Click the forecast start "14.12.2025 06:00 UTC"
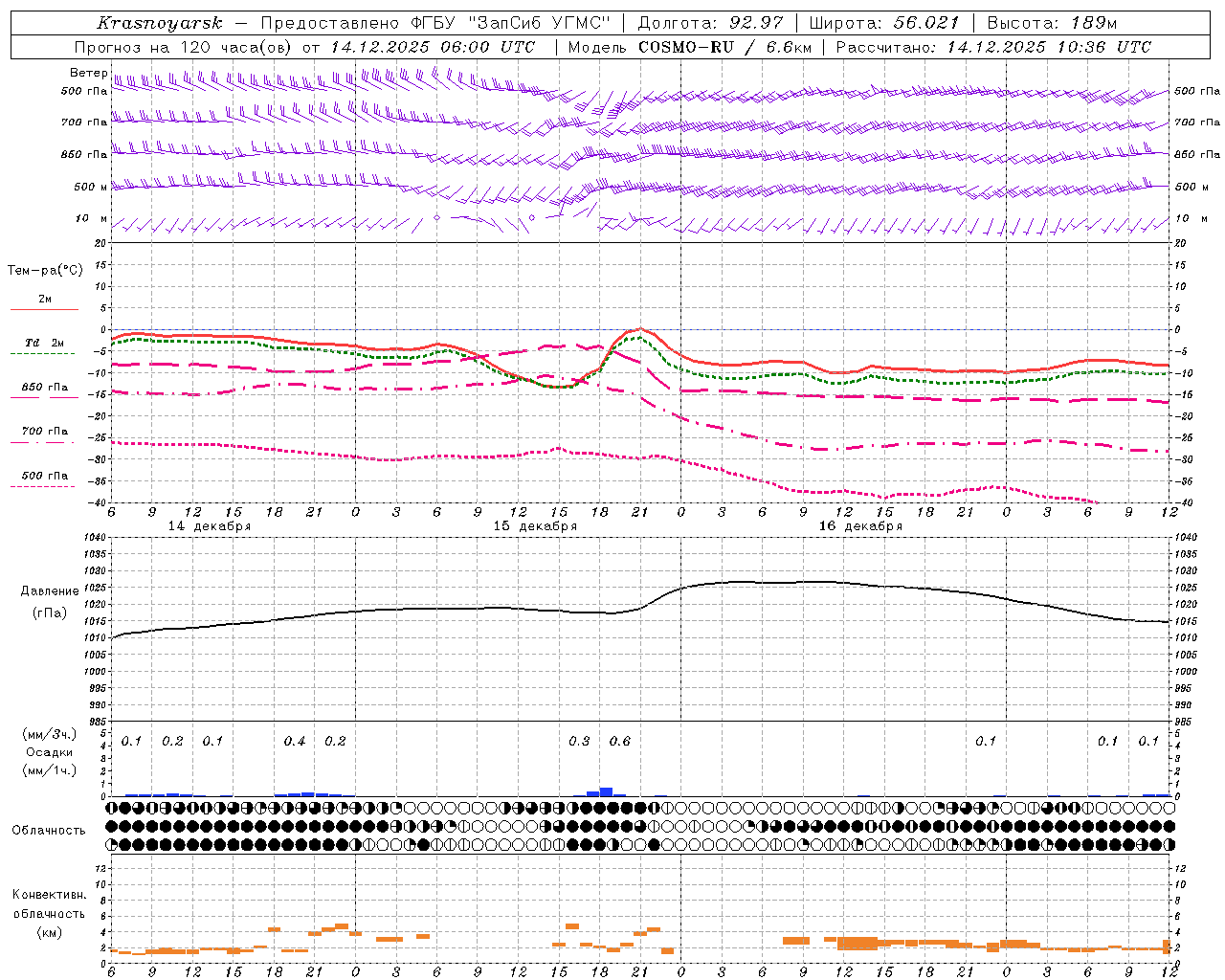 [433, 47]
